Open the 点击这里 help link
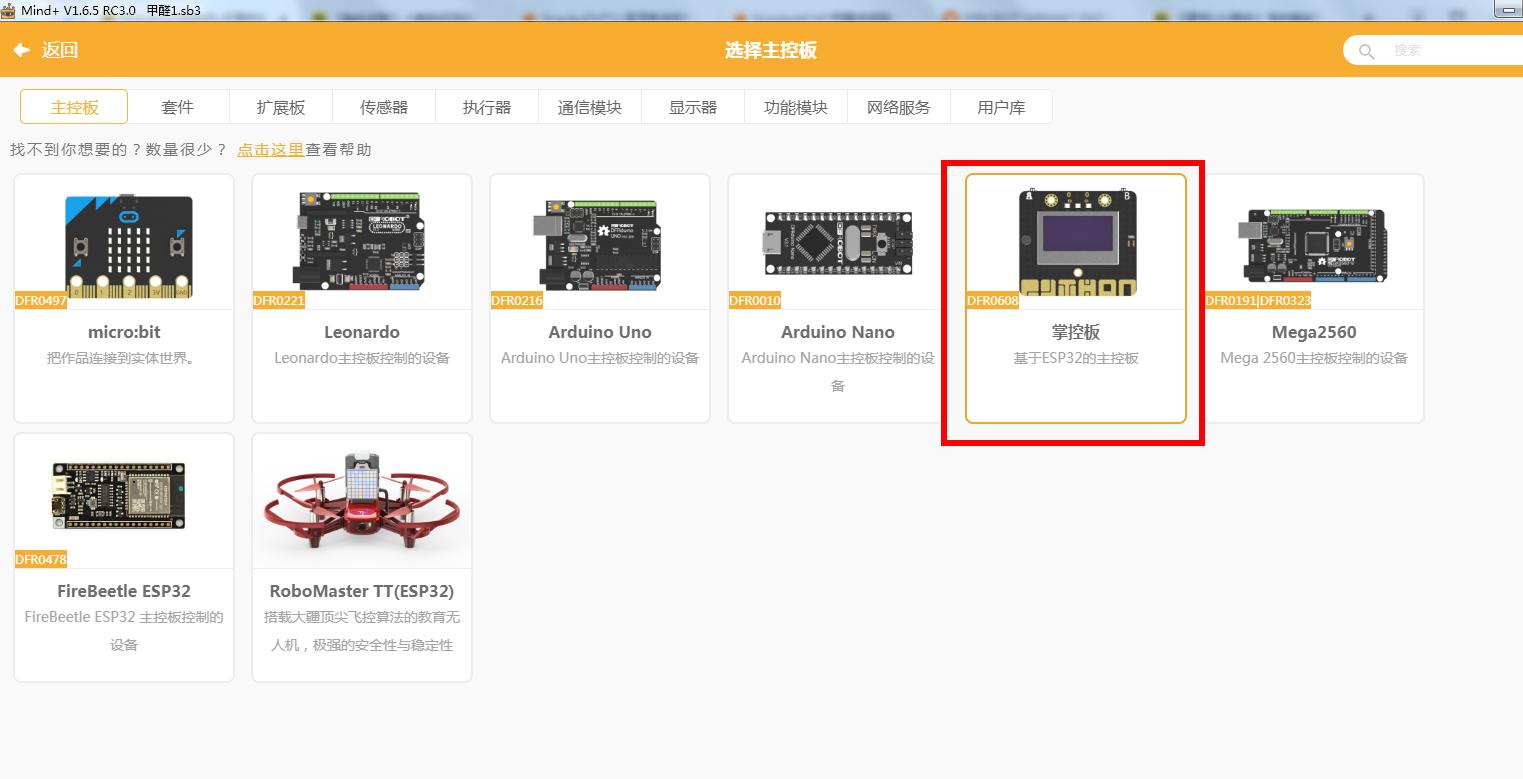This screenshot has height=779, width=1523. click(270, 150)
